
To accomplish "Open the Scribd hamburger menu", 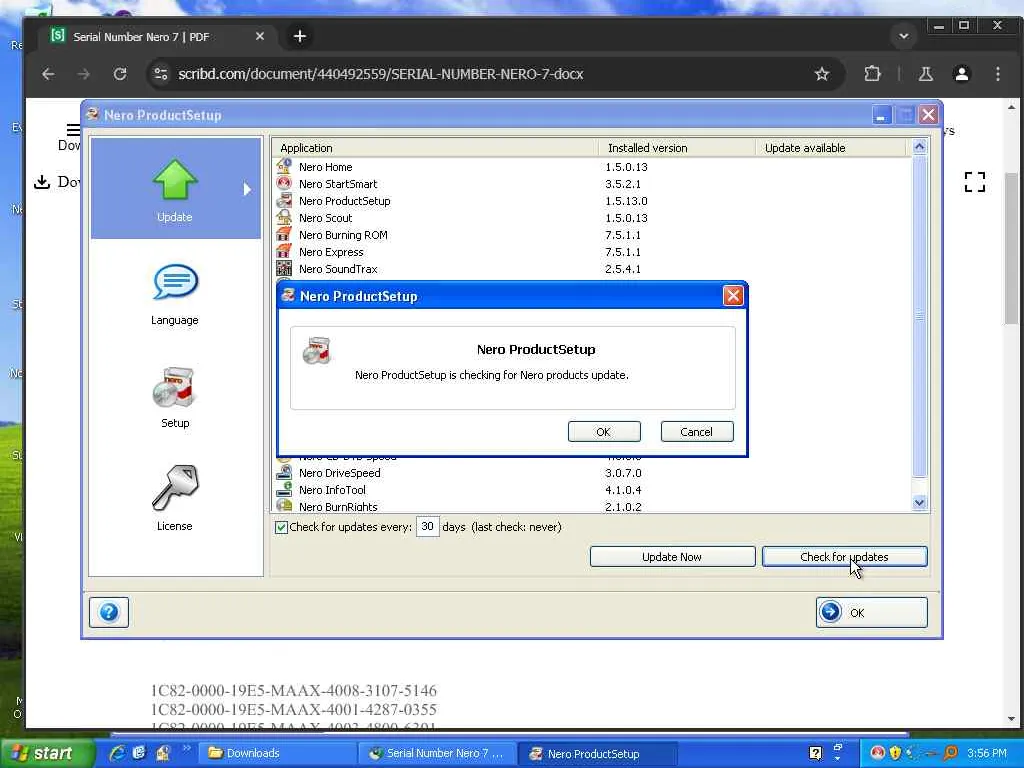I will (x=73, y=129).
